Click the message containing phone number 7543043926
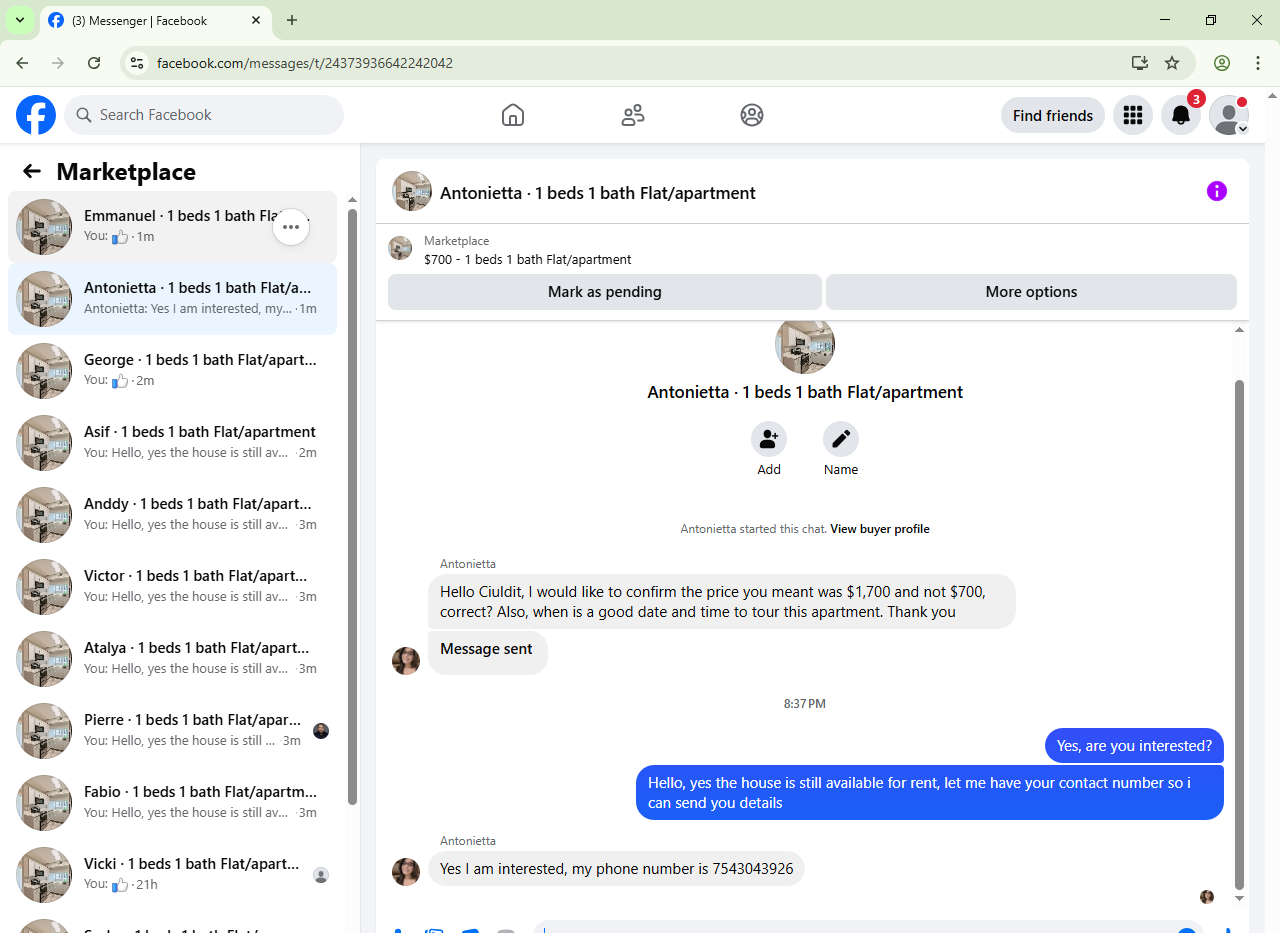The image size is (1280, 933). (x=616, y=869)
